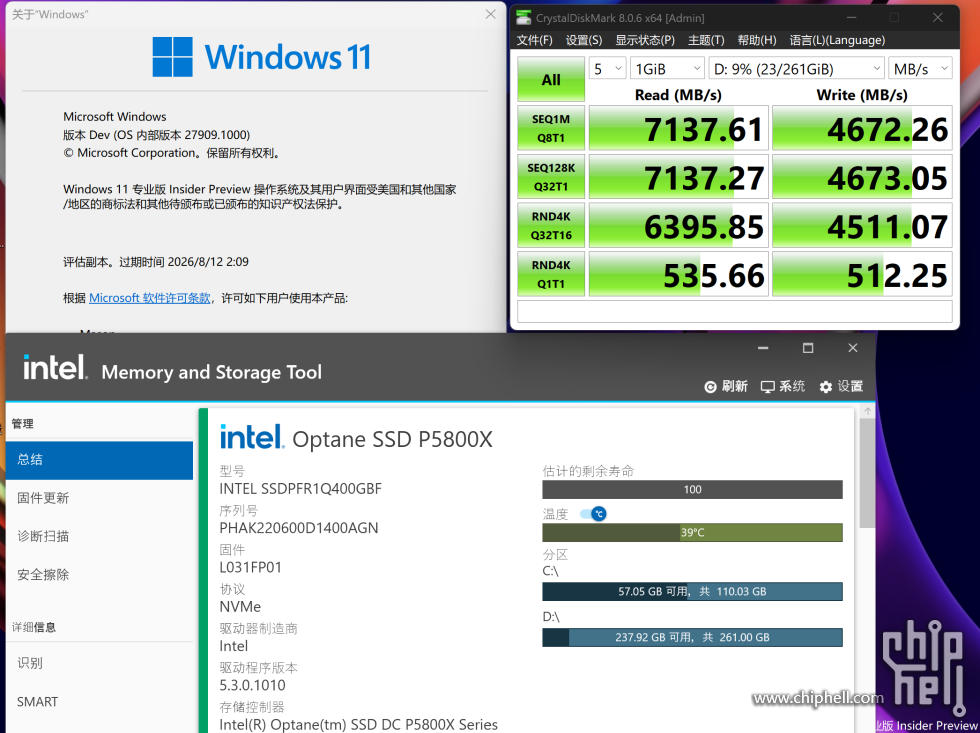Open the 设置(S) menu in CrystalDiskMark

(584, 40)
